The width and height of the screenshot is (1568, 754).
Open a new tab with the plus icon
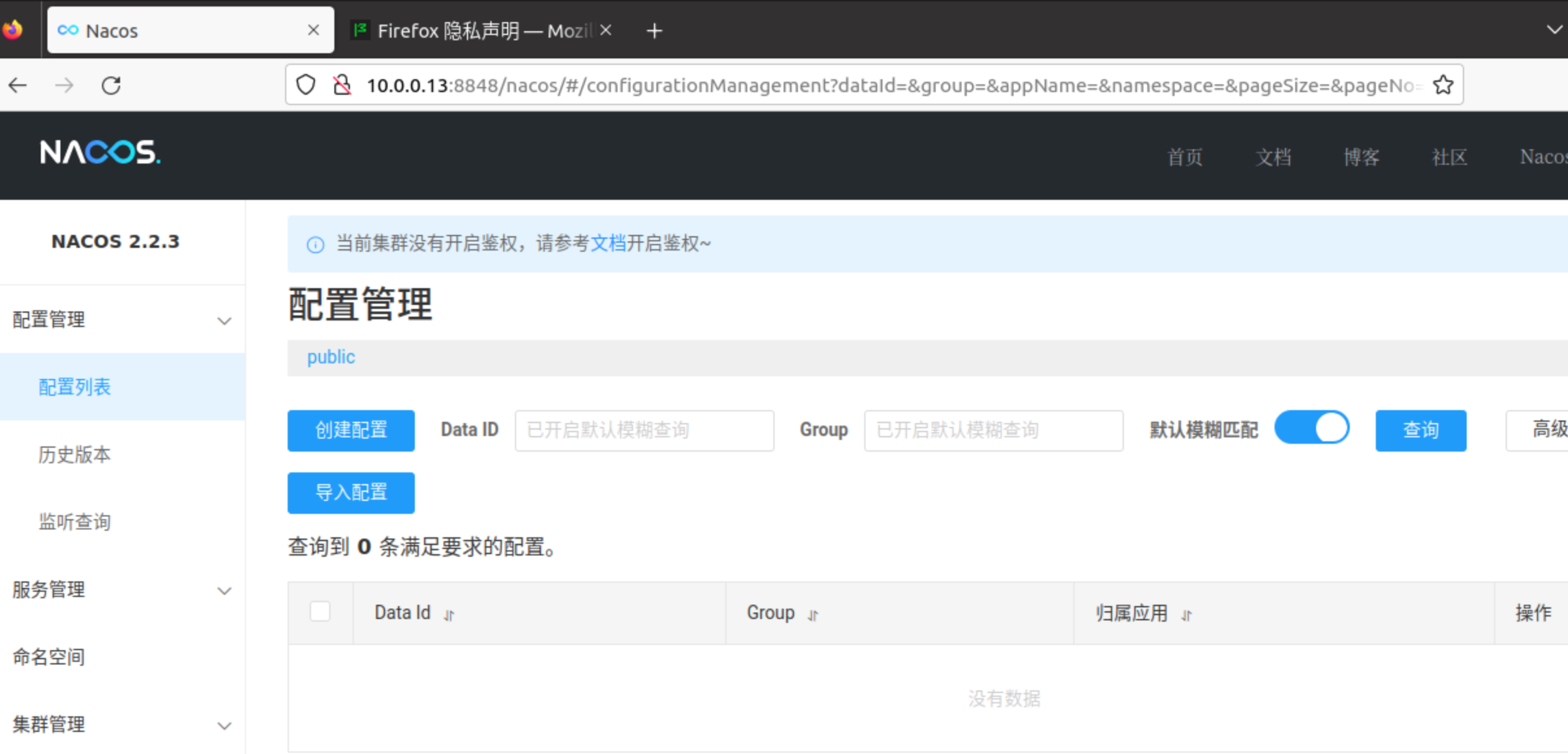[x=654, y=30]
